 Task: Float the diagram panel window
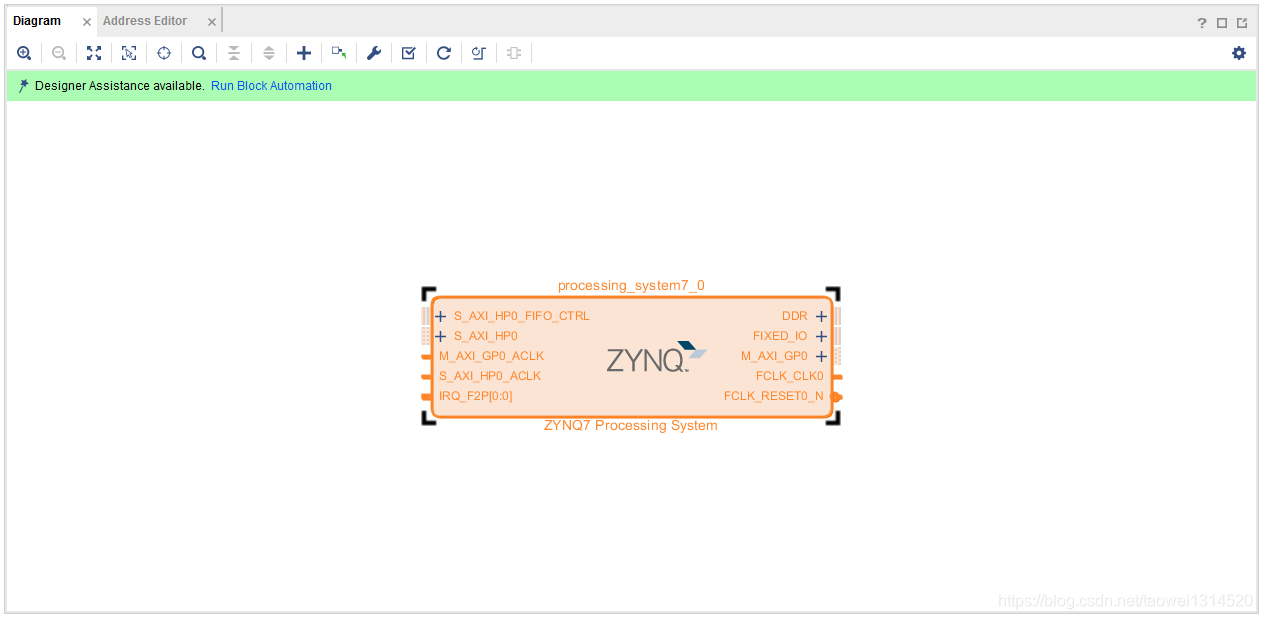(1242, 23)
